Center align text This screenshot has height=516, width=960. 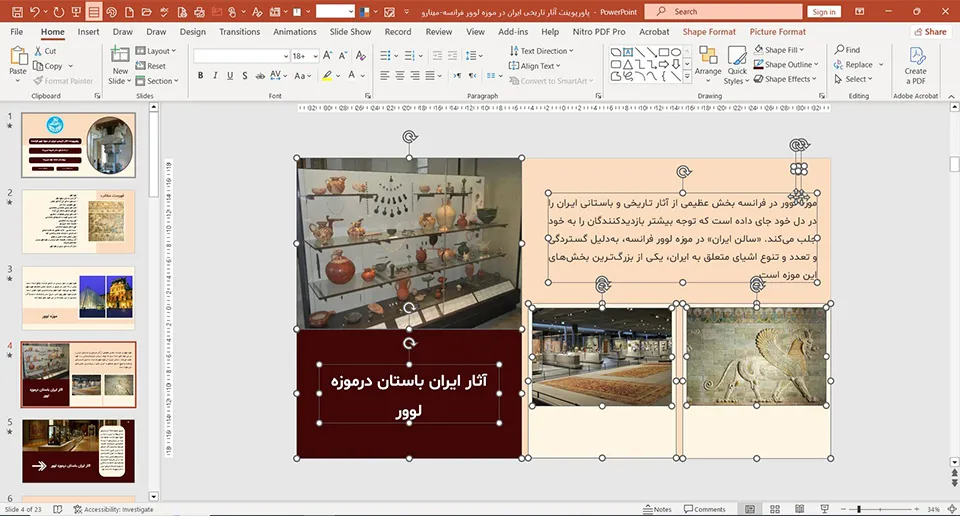(x=399, y=75)
